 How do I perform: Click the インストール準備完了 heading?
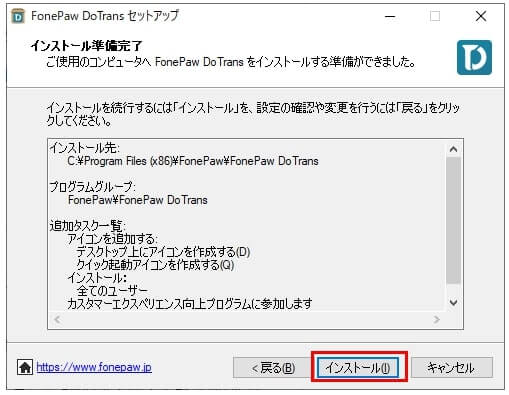click(86, 46)
